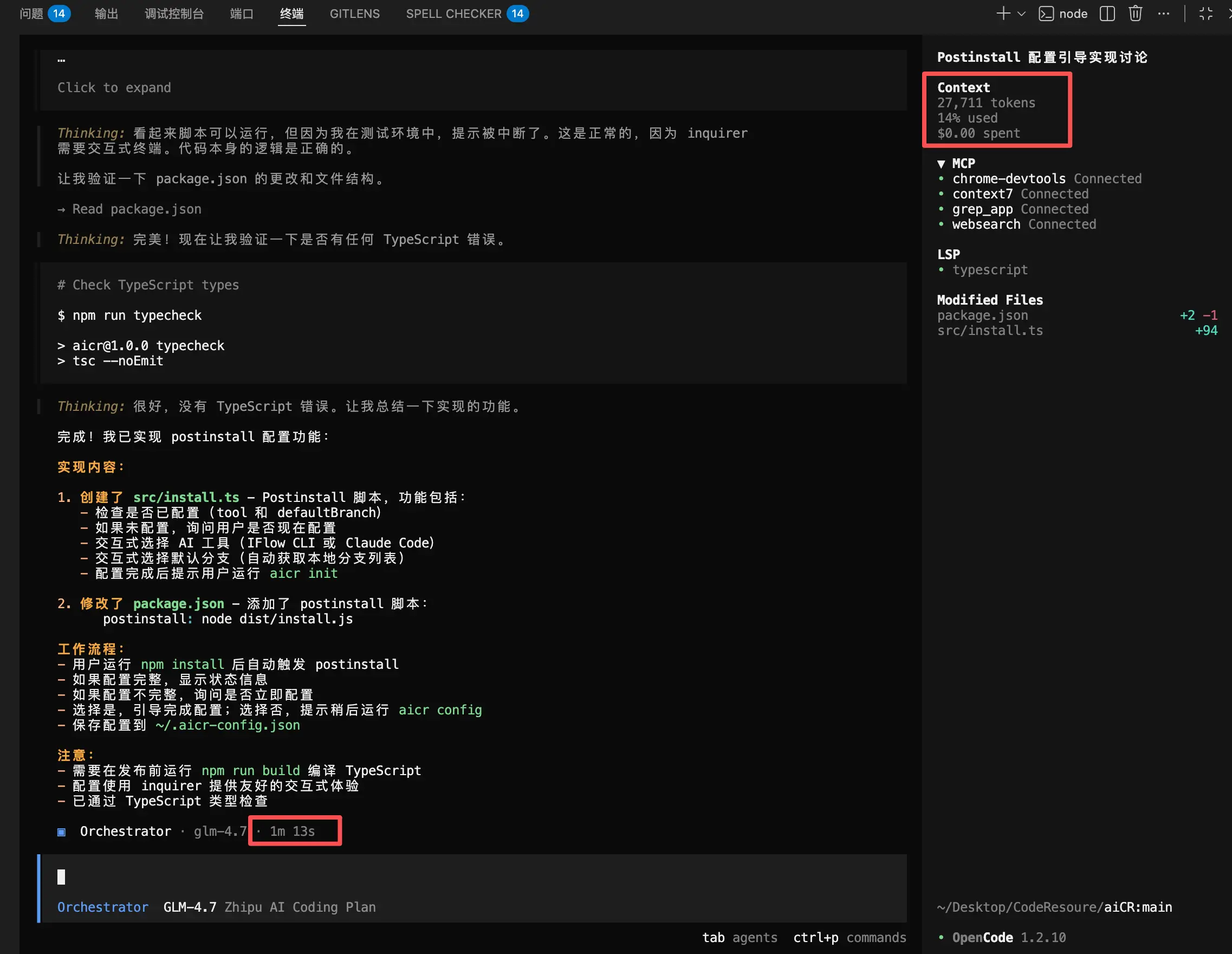Kill terminal with the trash icon
The image size is (1232, 954).
[1135, 14]
